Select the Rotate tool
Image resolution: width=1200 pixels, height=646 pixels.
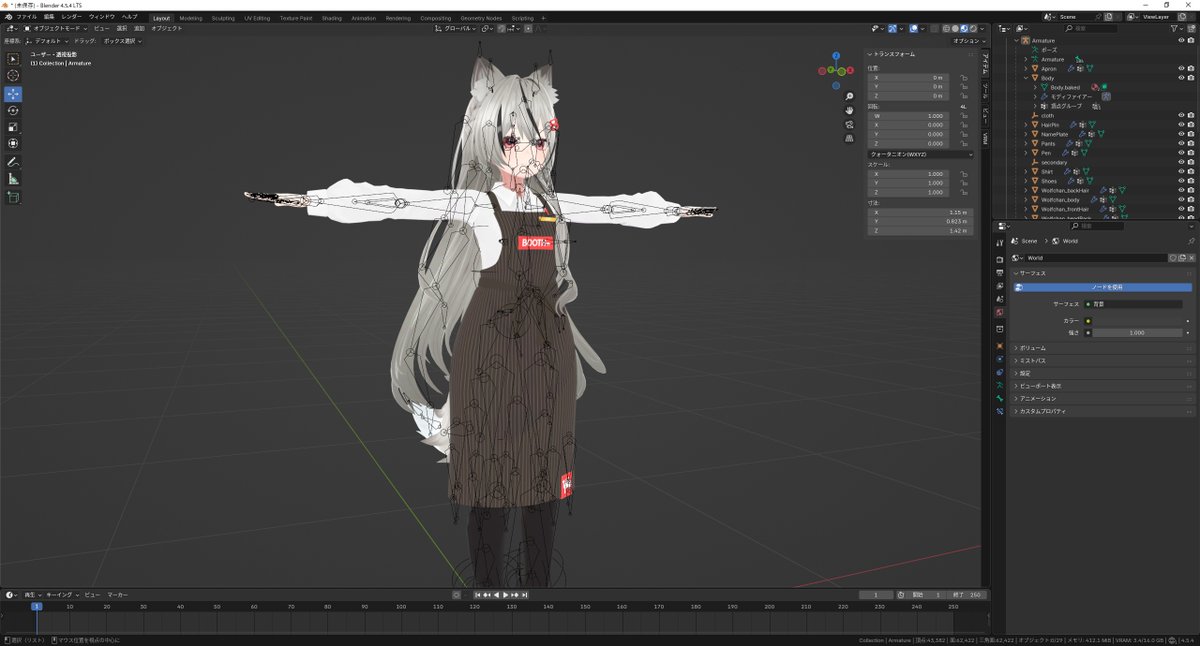[13, 111]
